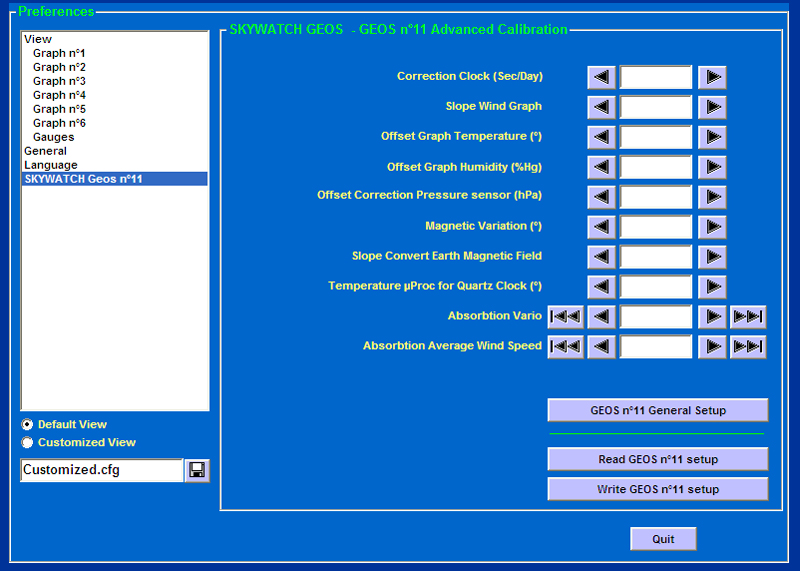Viewport: 800px width, 571px height.
Task: Open the Gauges preferences
Action: click(x=54, y=137)
